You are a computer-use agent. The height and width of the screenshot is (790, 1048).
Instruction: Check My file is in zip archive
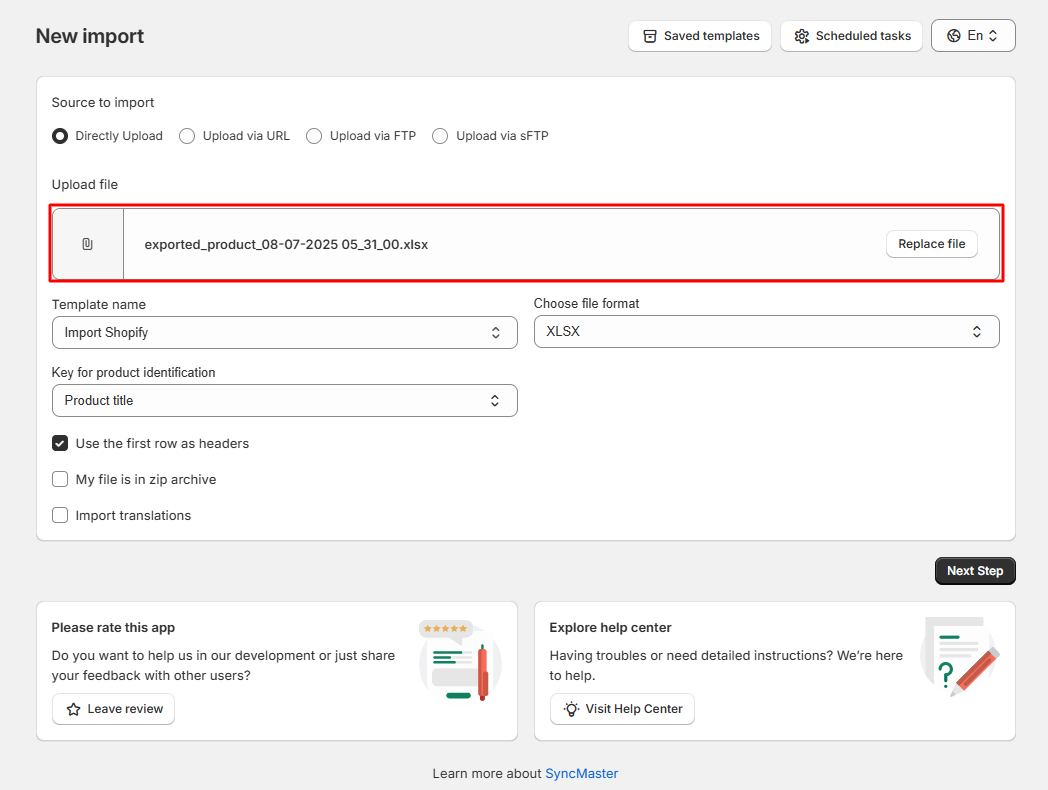pos(60,479)
